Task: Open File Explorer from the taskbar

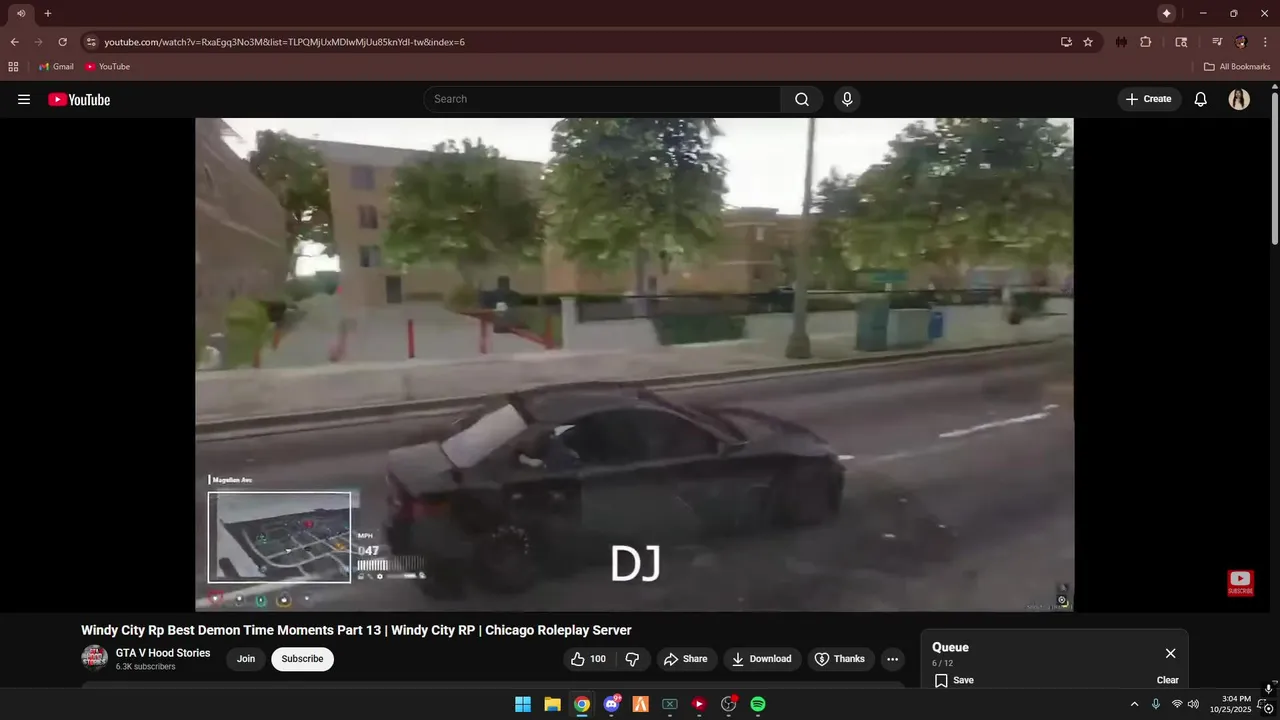Action: click(552, 704)
